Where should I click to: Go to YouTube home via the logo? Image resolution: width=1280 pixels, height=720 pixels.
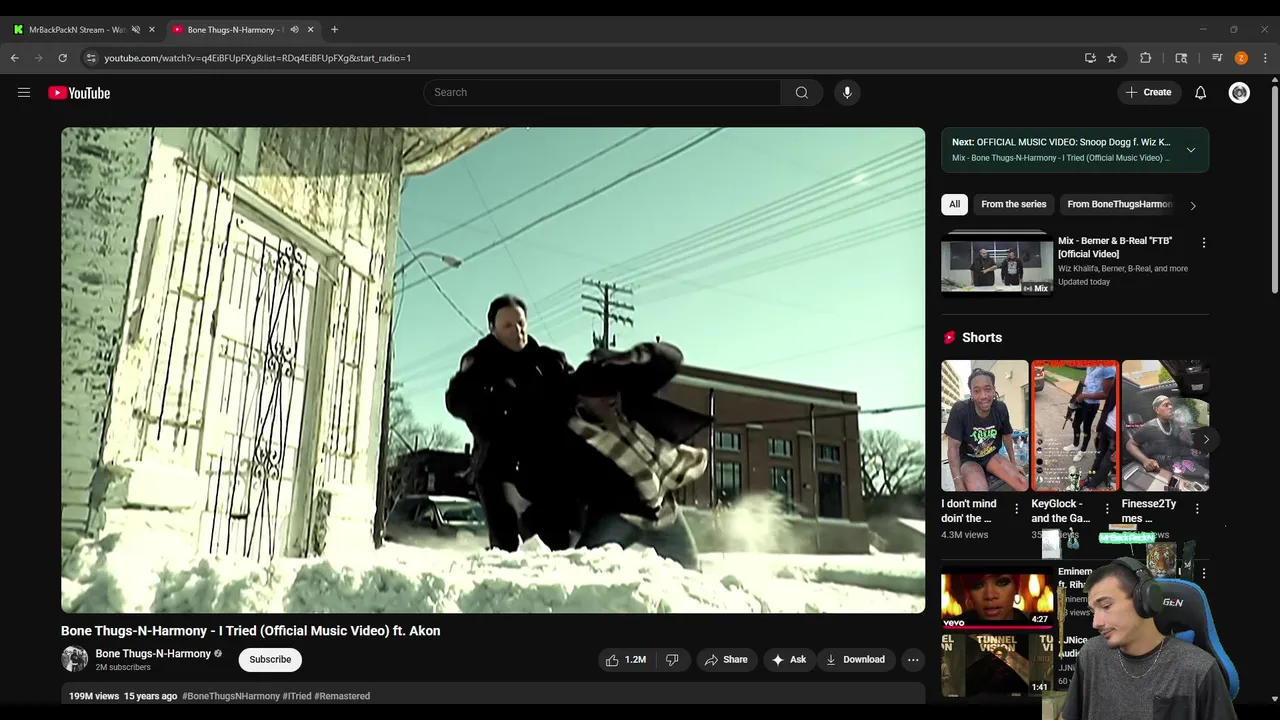[x=79, y=93]
